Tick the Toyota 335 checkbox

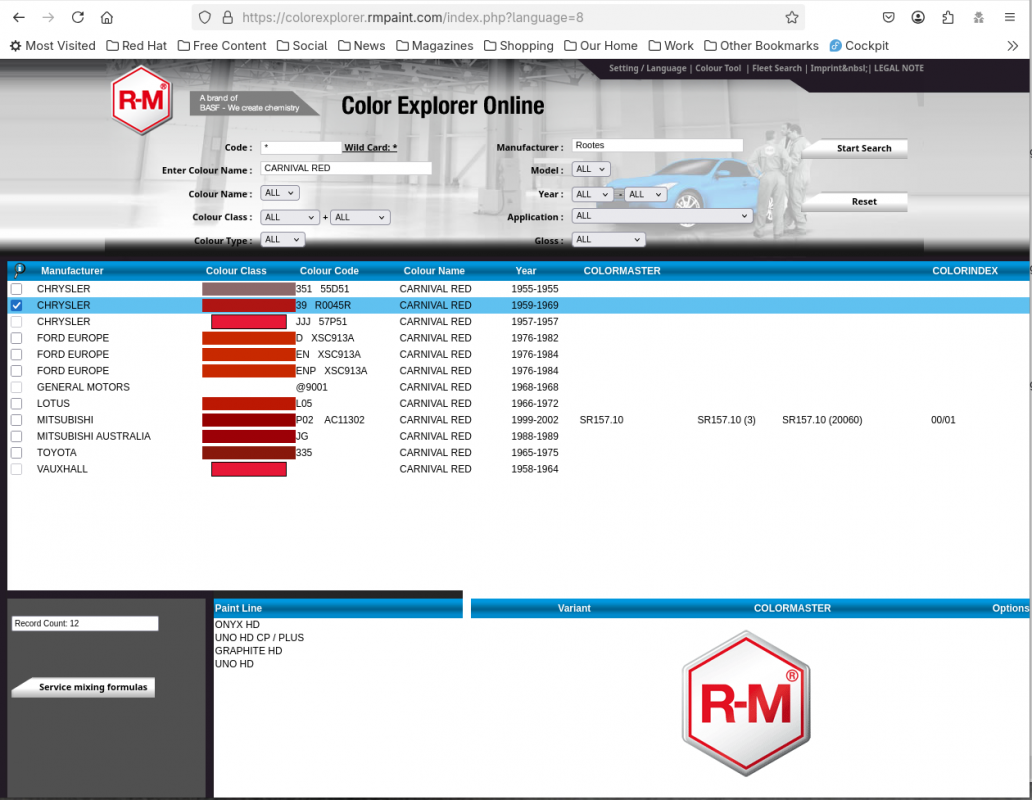point(16,453)
